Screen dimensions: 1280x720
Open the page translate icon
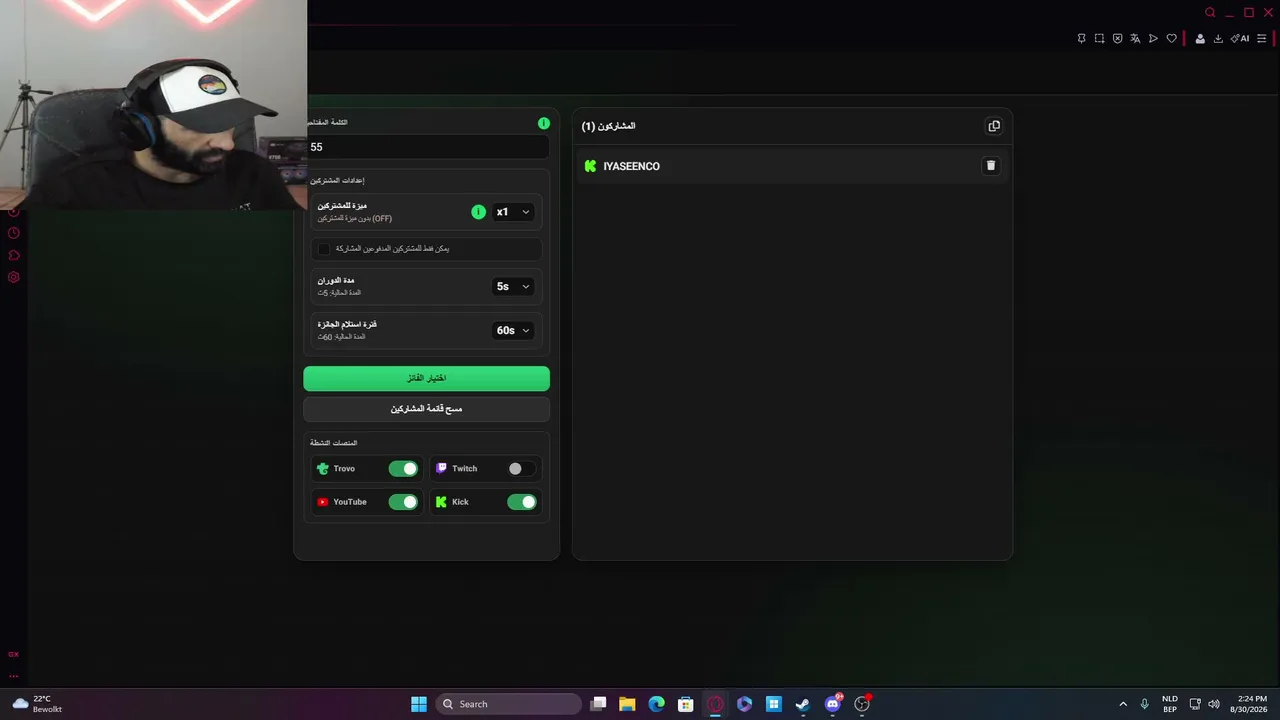pyautogui.click(x=1135, y=39)
